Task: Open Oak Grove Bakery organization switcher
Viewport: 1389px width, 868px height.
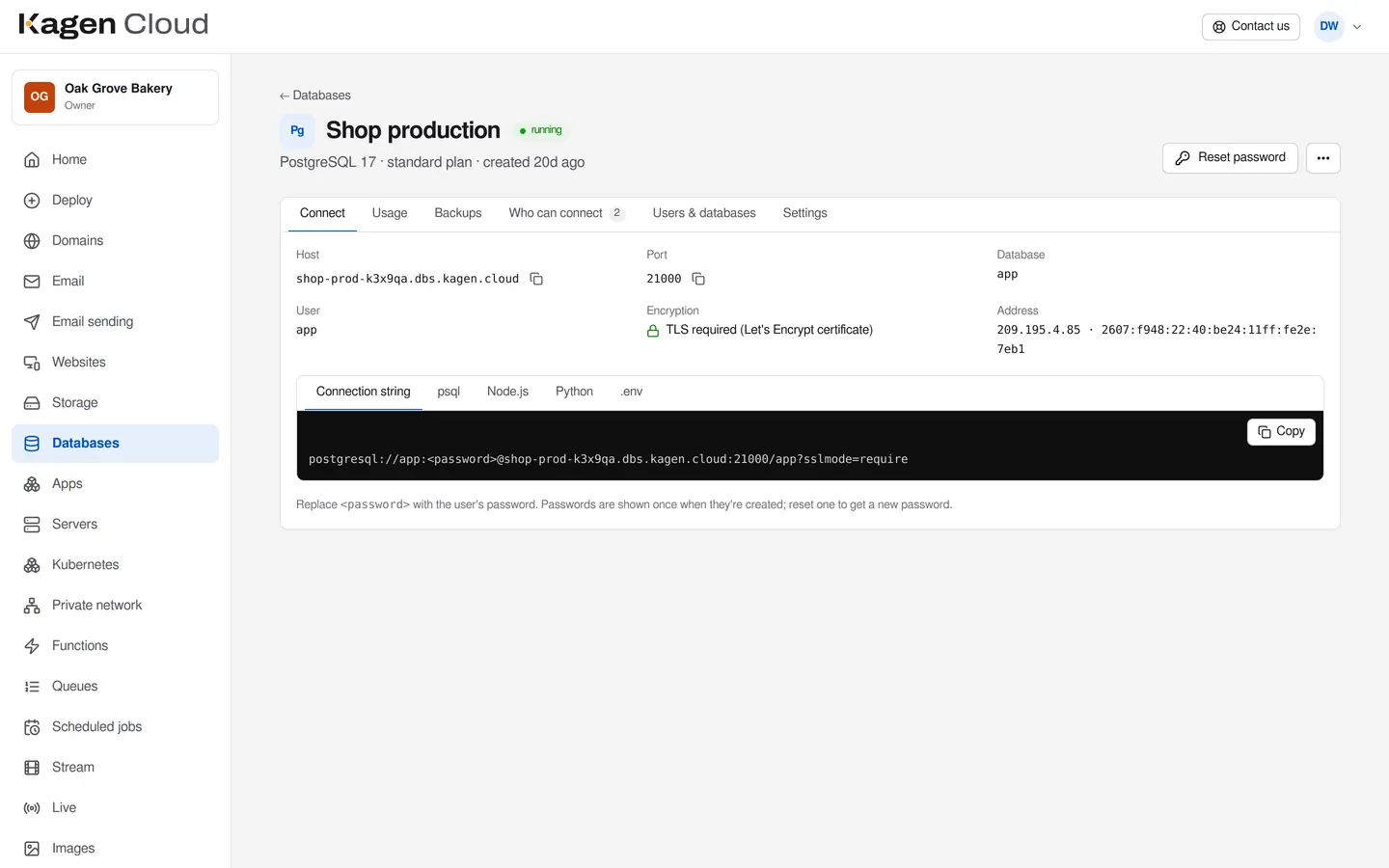Action: [x=115, y=97]
